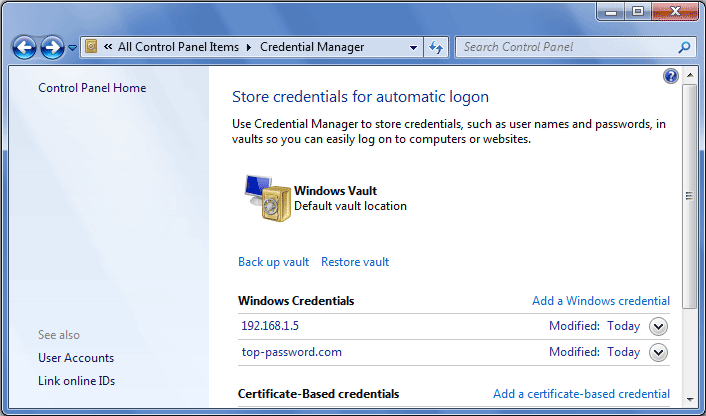706x416 pixels.
Task: Open User Accounts in See also
Action: (x=76, y=358)
